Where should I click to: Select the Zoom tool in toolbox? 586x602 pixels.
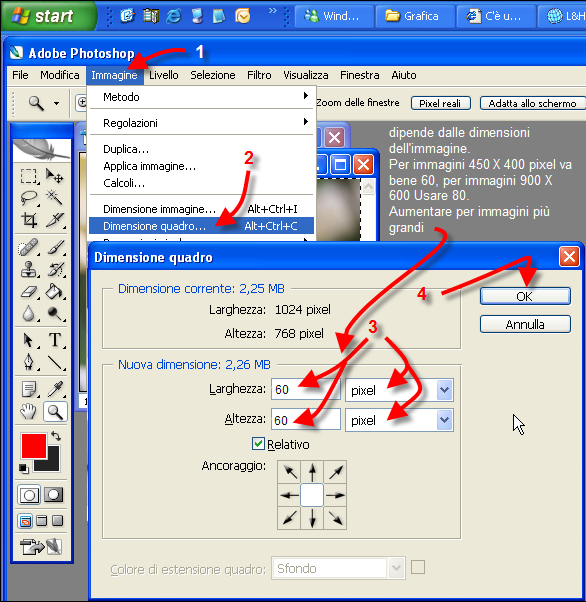(55, 412)
